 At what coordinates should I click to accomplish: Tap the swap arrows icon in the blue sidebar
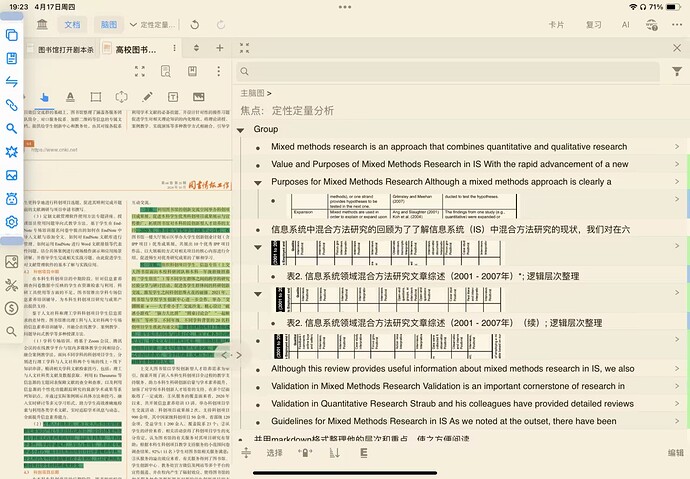point(11,81)
